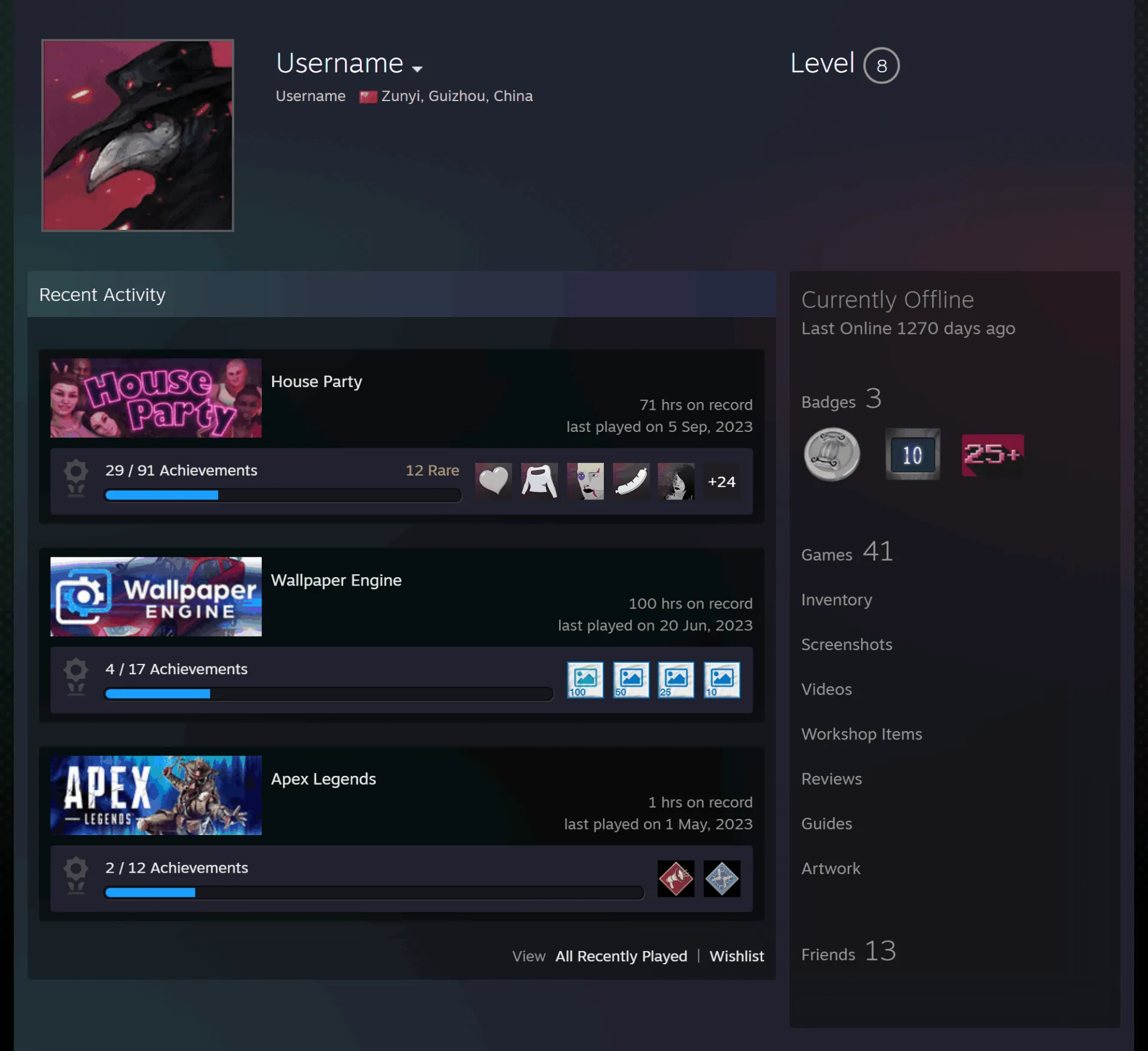
Task: Click the banana achievement icon
Action: (631, 481)
